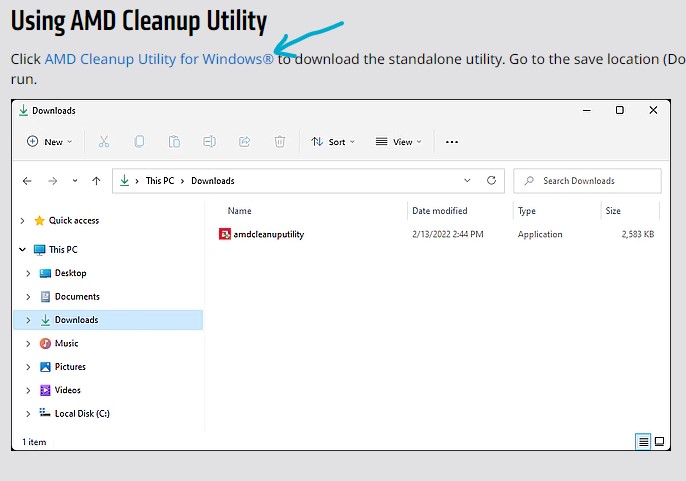
Task: Sort by the Name column header
Action: tap(239, 211)
